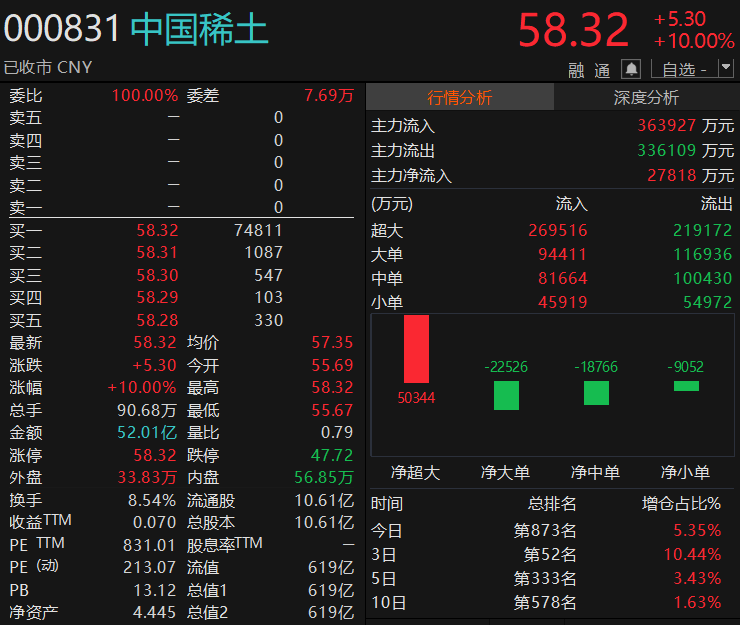The width and height of the screenshot is (740, 625).
Task: Click 内盘 value 56.85万
Action: (324, 477)
